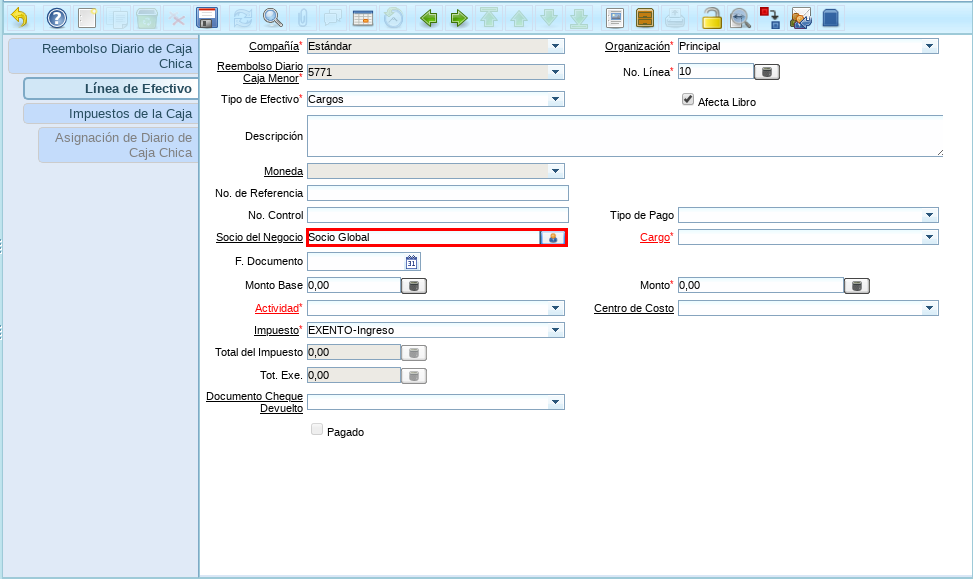This screenshot has height=579, width=973.
Task: Click the red Cargo label link
Action: pyautogui.click(x=655, y=237)
